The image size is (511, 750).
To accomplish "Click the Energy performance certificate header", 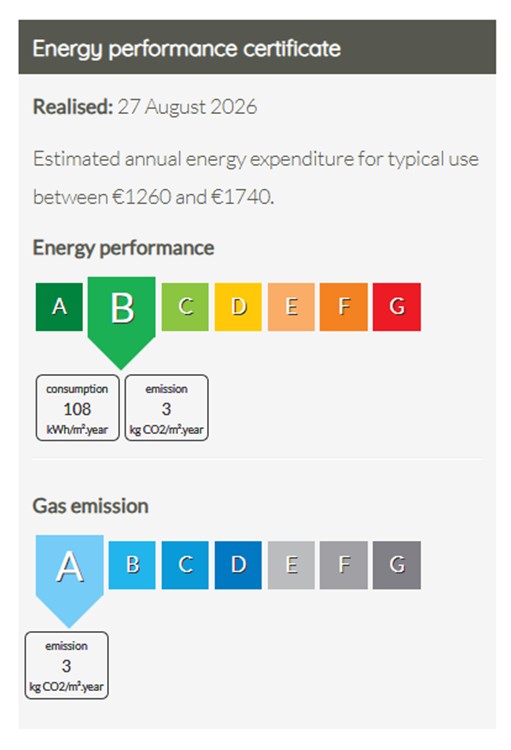I will pyautogui.click(x=257, y=47).
